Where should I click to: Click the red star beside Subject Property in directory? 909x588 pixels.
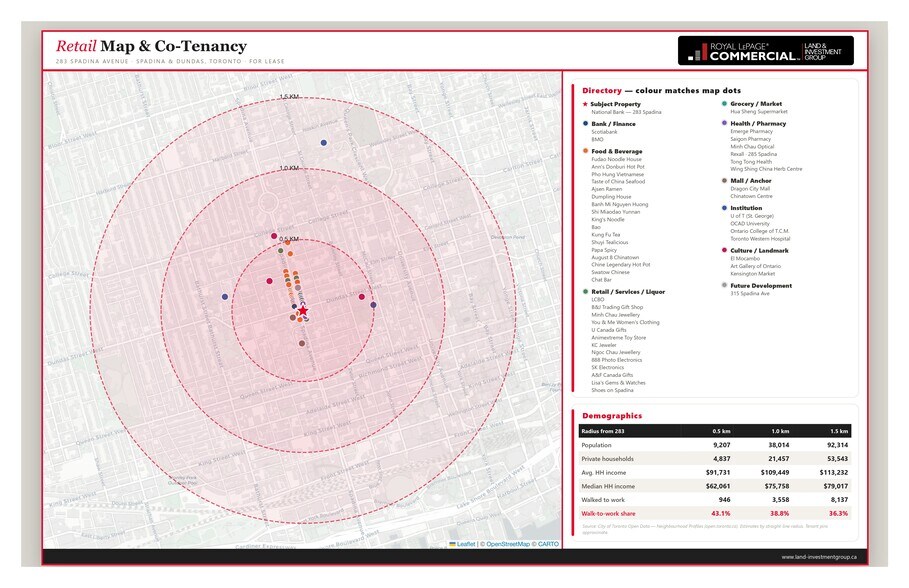585,104
